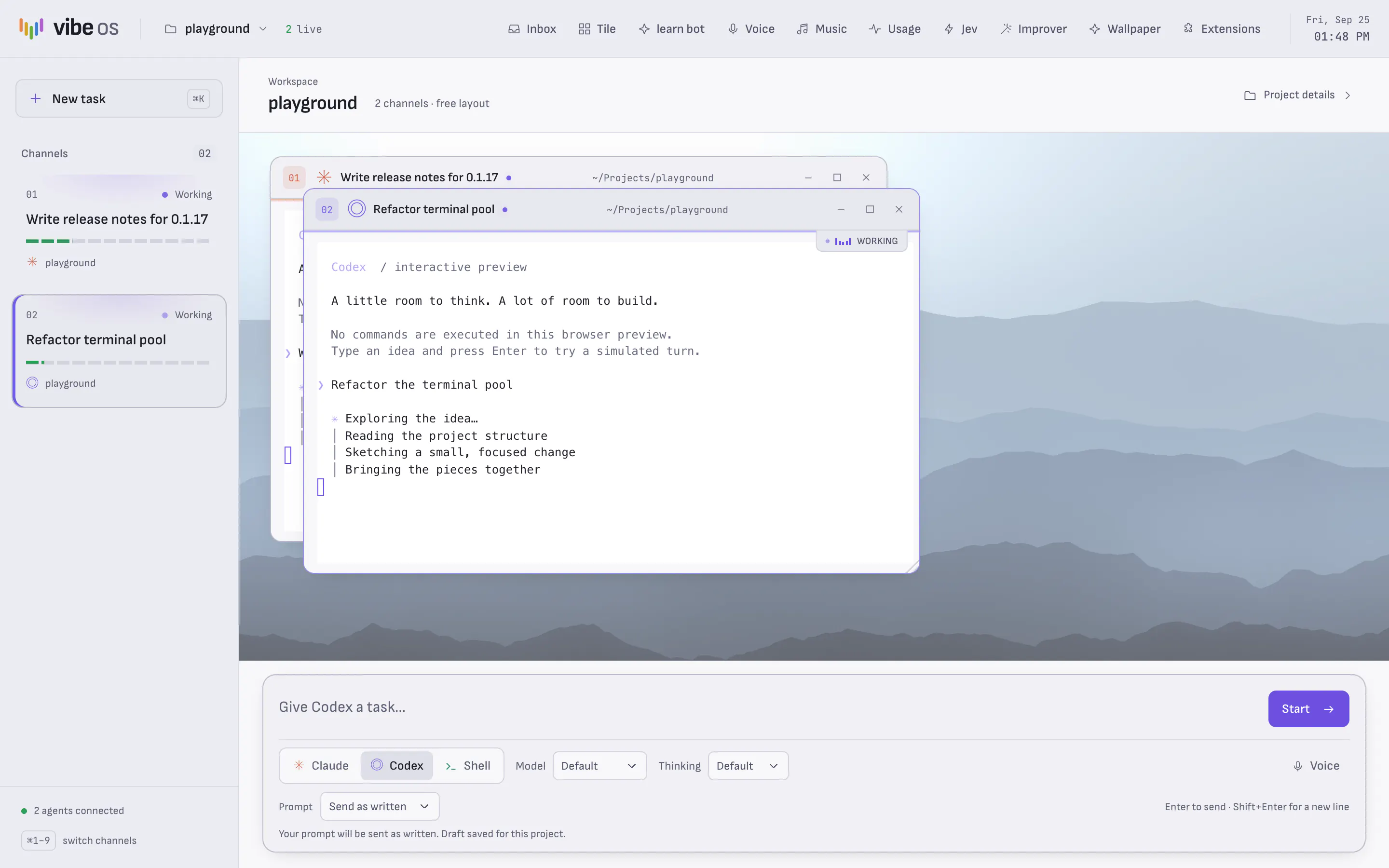Click the terminal cursor in Refactor window
Screen dimensions: 1389x868
click(321, 487)
